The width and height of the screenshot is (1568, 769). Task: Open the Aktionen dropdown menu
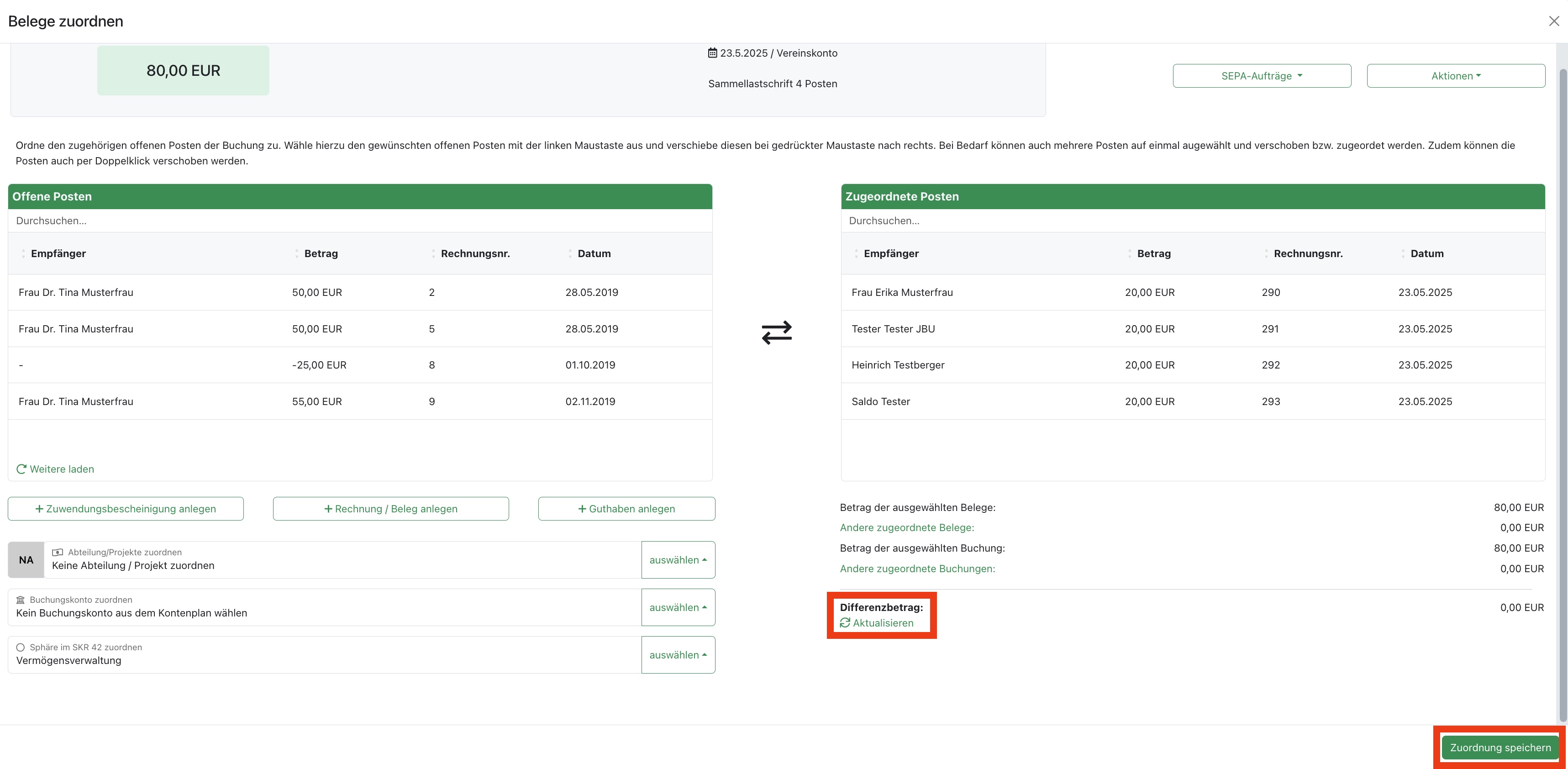[1455, 76]
